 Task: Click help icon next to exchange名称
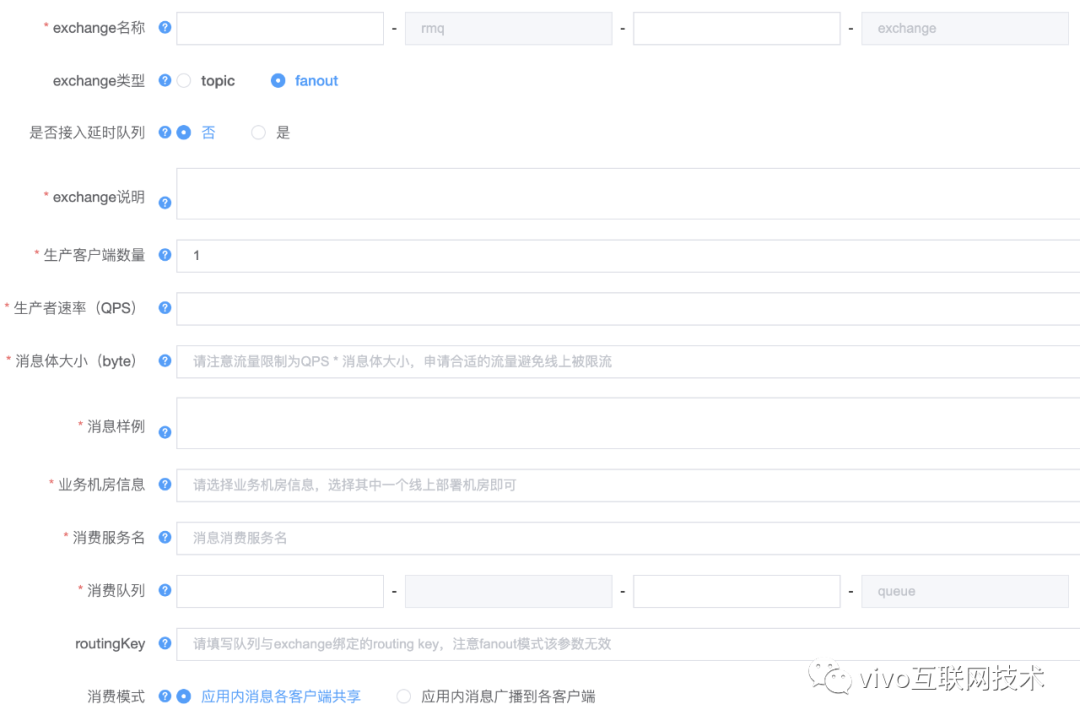165,28
